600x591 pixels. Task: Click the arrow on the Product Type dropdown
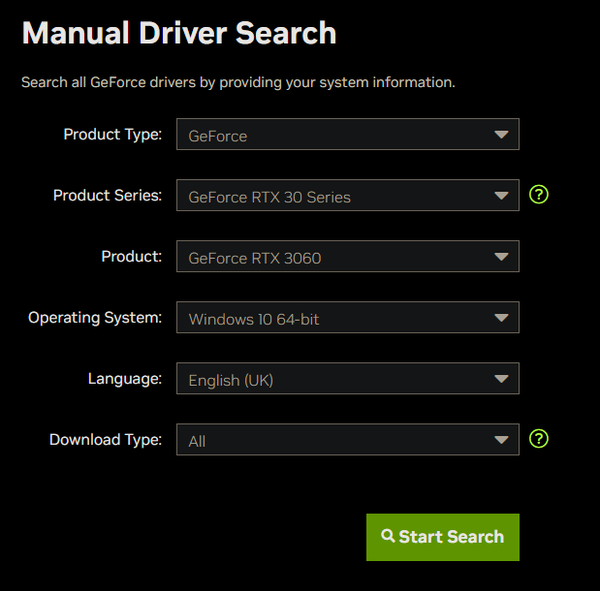(501, 135)
